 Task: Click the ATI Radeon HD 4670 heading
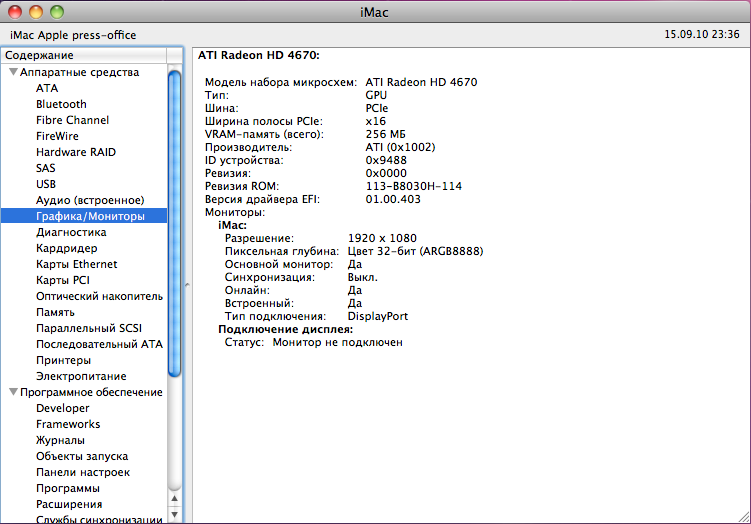click(x=259, y=55)
